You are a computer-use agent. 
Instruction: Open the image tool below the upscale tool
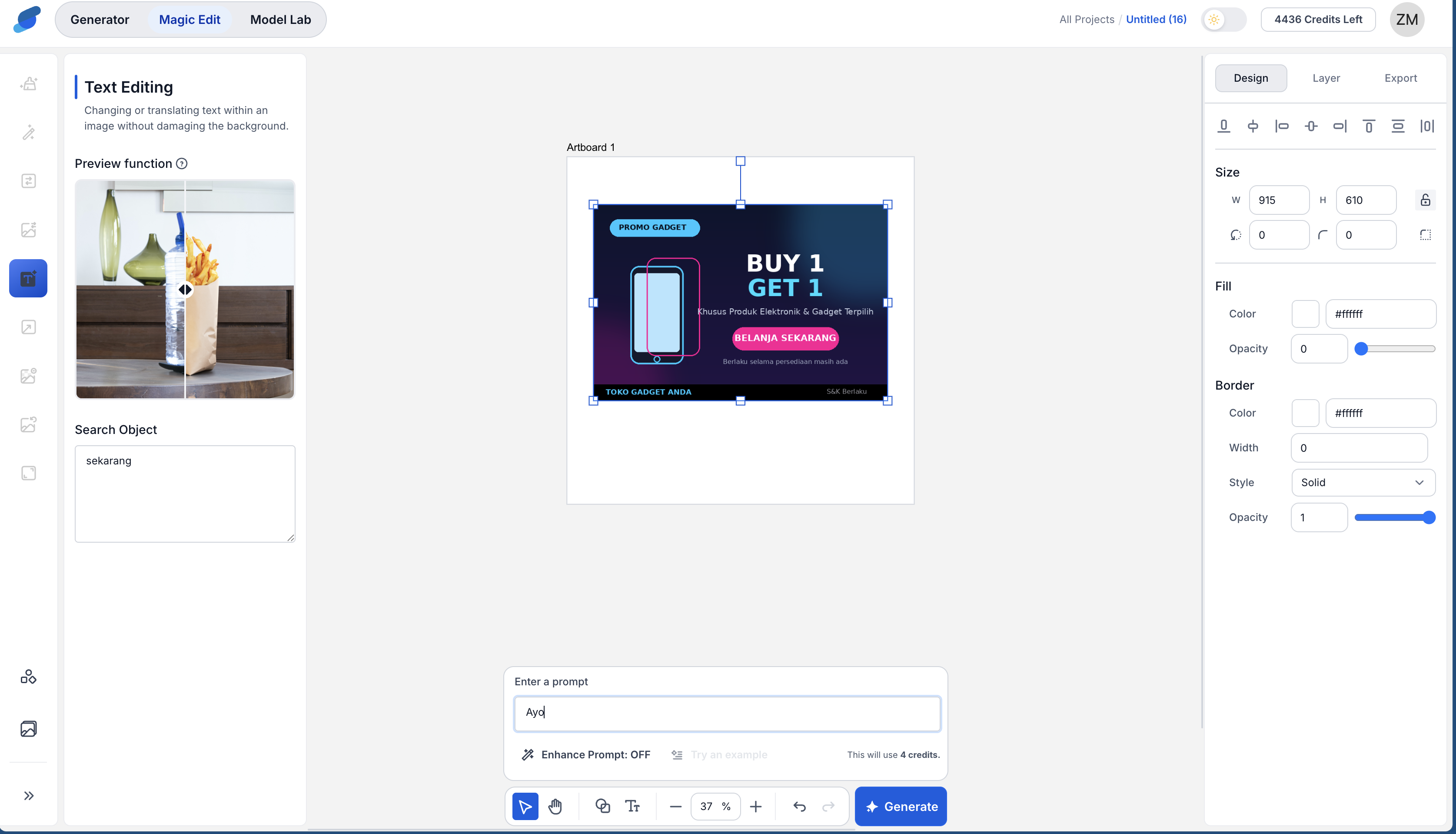coord(29,376)
